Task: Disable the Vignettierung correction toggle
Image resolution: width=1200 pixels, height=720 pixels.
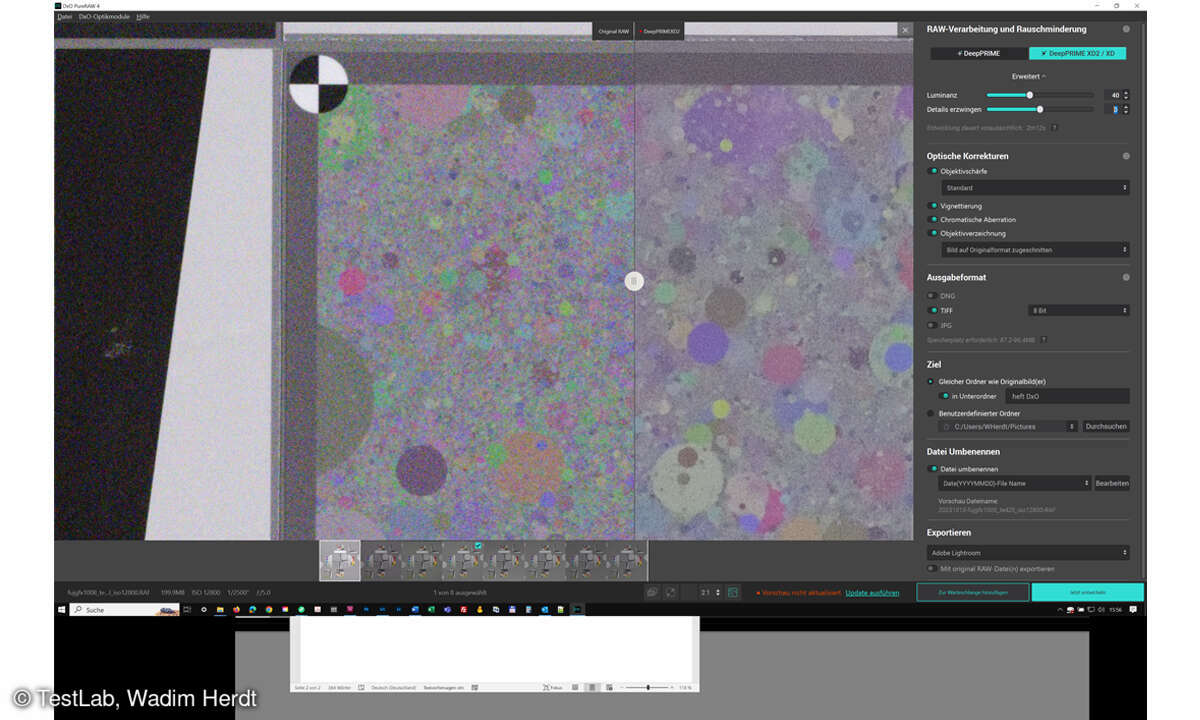Action: [933, 205]
